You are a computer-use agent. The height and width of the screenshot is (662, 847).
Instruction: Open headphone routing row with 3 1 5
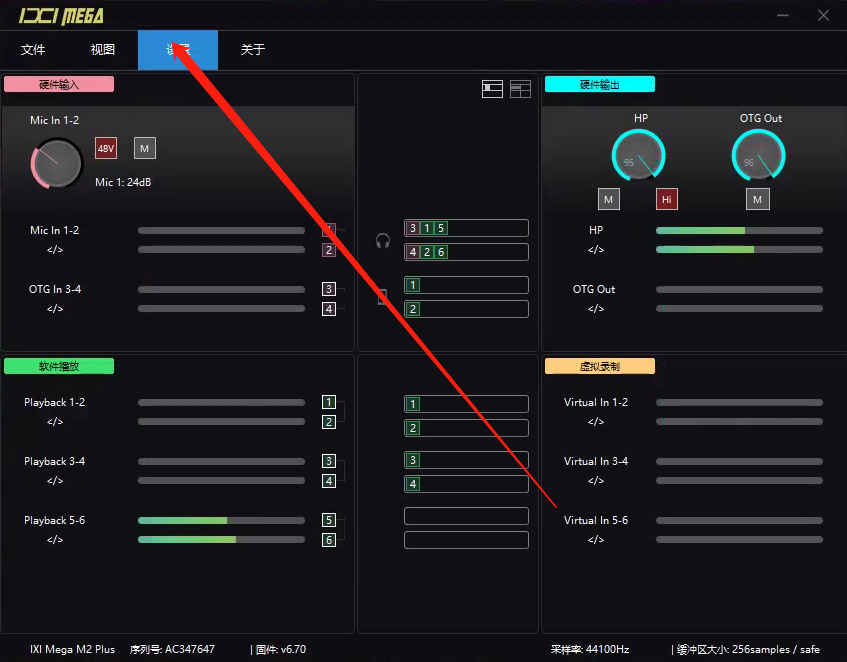pyautogui.click(x=466, y=228)
